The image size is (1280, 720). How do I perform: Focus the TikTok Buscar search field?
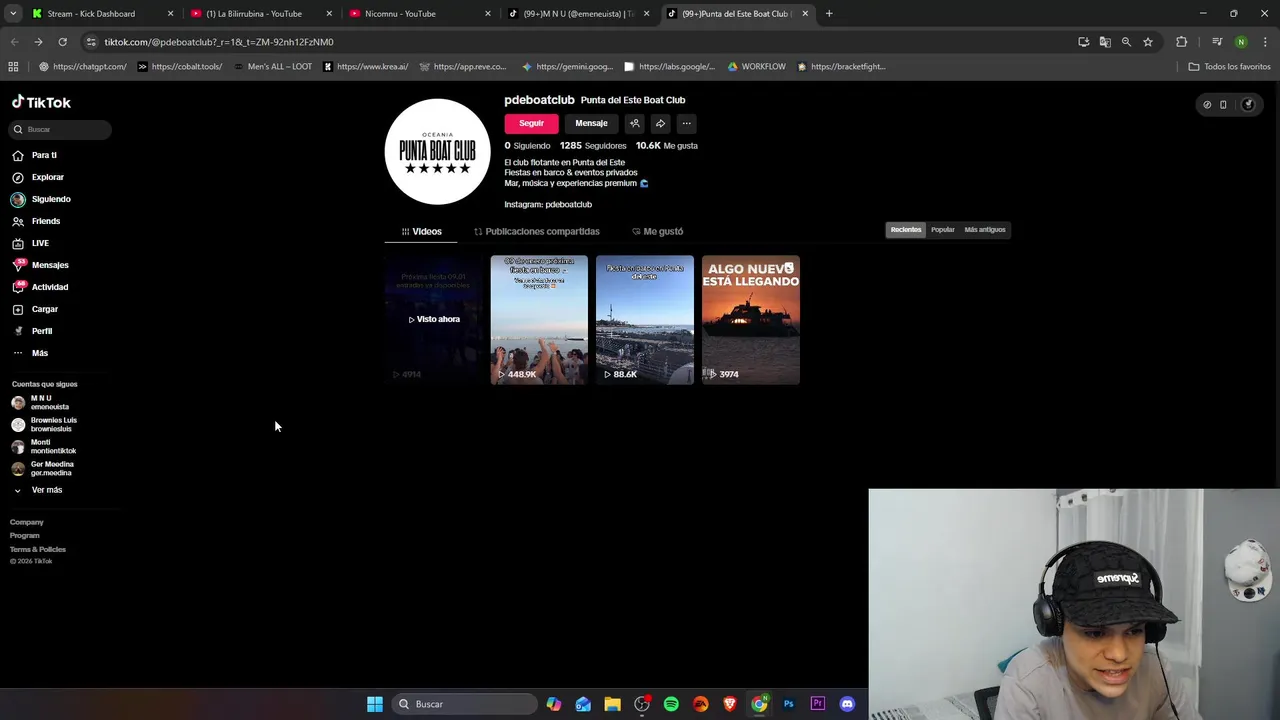click(x=61, y=129)
